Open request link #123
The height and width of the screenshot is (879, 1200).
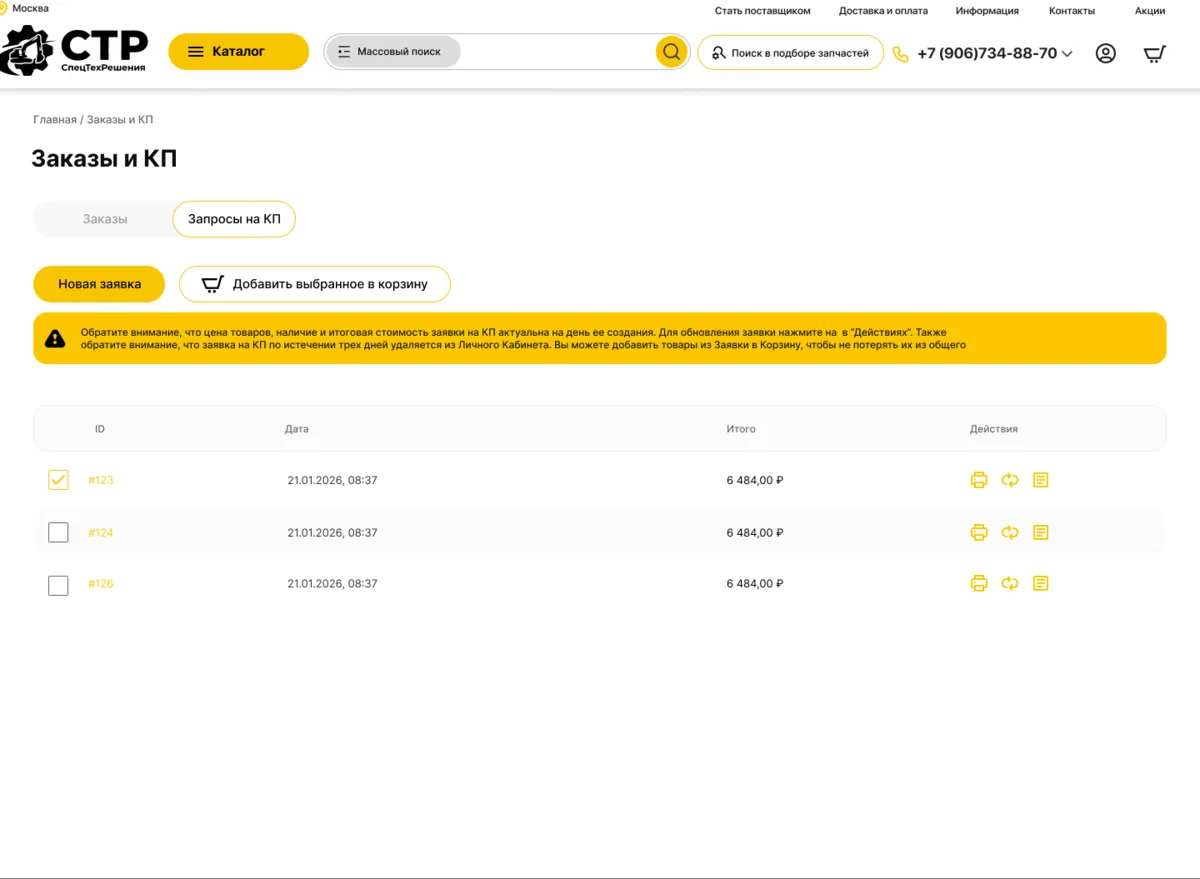101,480
